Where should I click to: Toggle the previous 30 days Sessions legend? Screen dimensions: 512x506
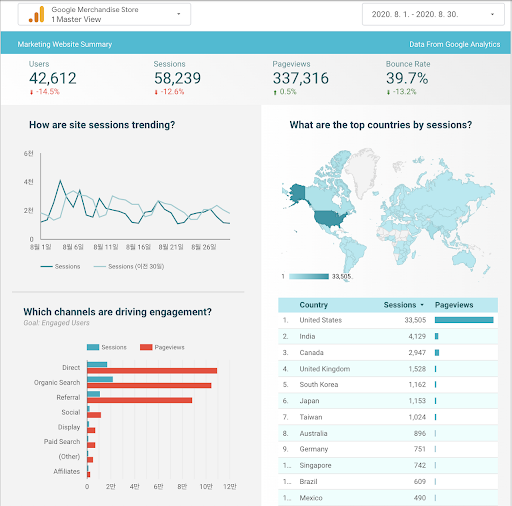129,266
